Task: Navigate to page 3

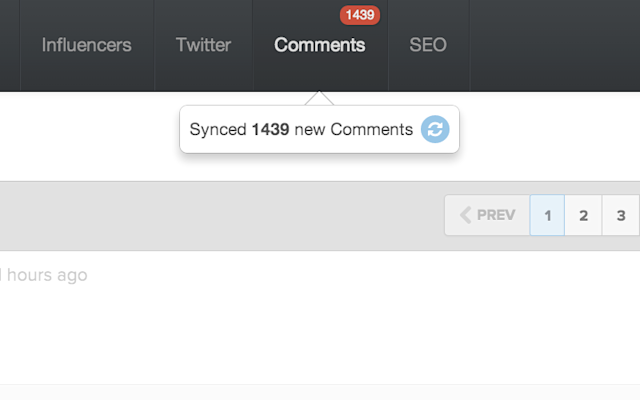Action: pos(621,215)
